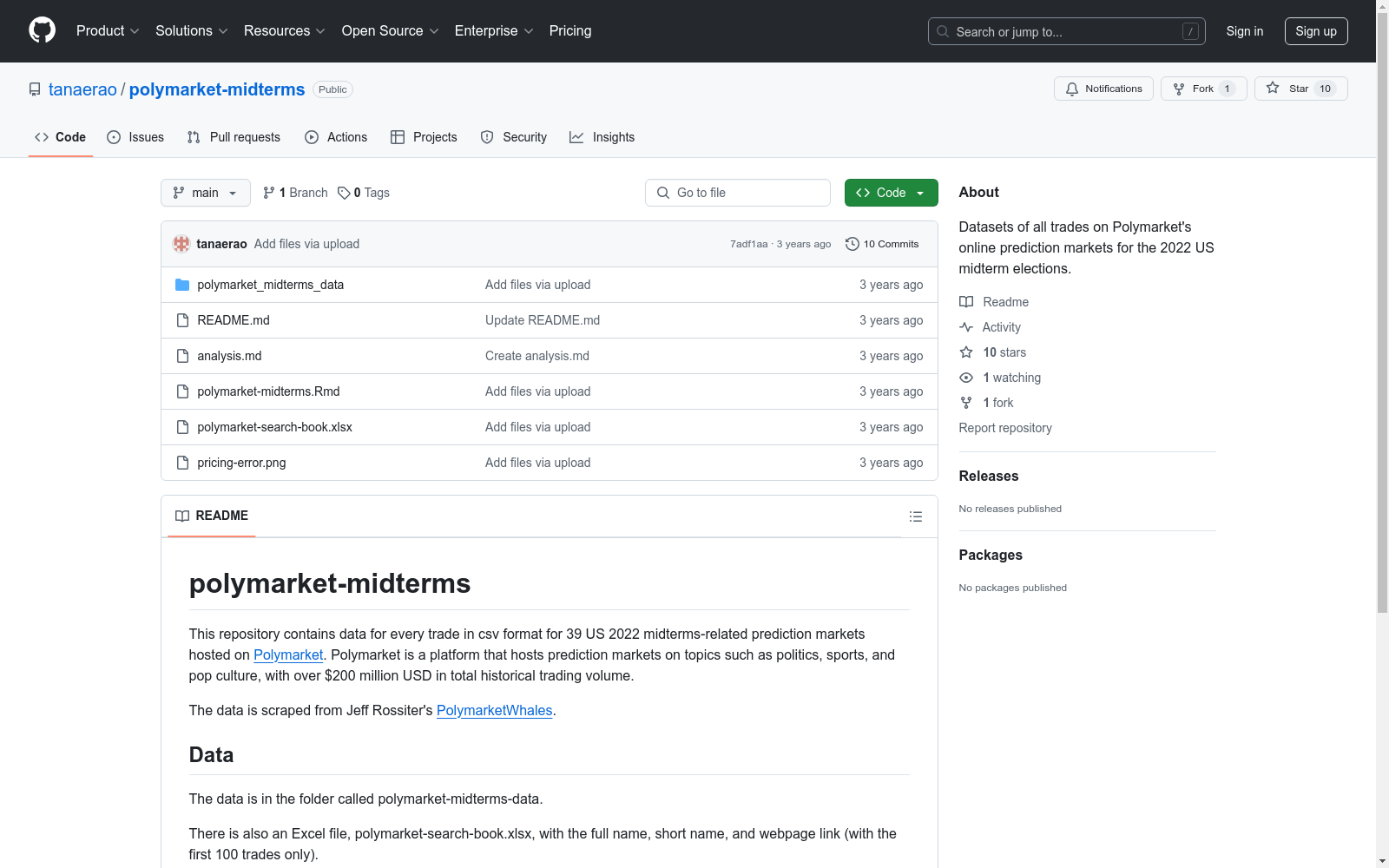Screen dimensions: 1389x868
Task: View the 1 Branch list
Action: point(295,193)
